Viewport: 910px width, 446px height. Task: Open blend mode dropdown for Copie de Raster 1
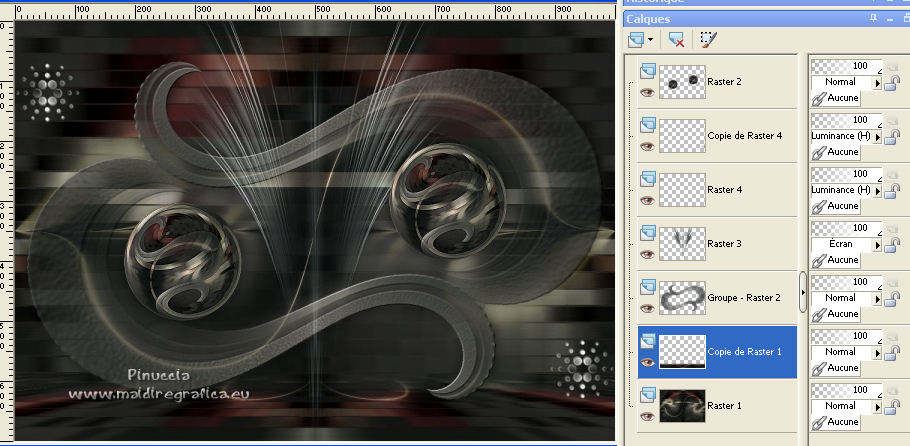tap(878, 353)
